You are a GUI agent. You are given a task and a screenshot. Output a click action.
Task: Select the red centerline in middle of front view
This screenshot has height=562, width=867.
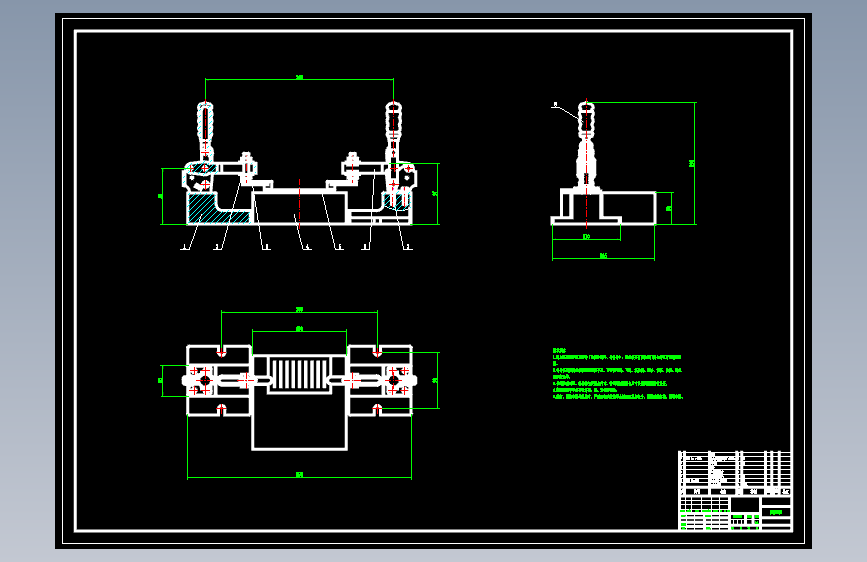(x=299, y=202)
